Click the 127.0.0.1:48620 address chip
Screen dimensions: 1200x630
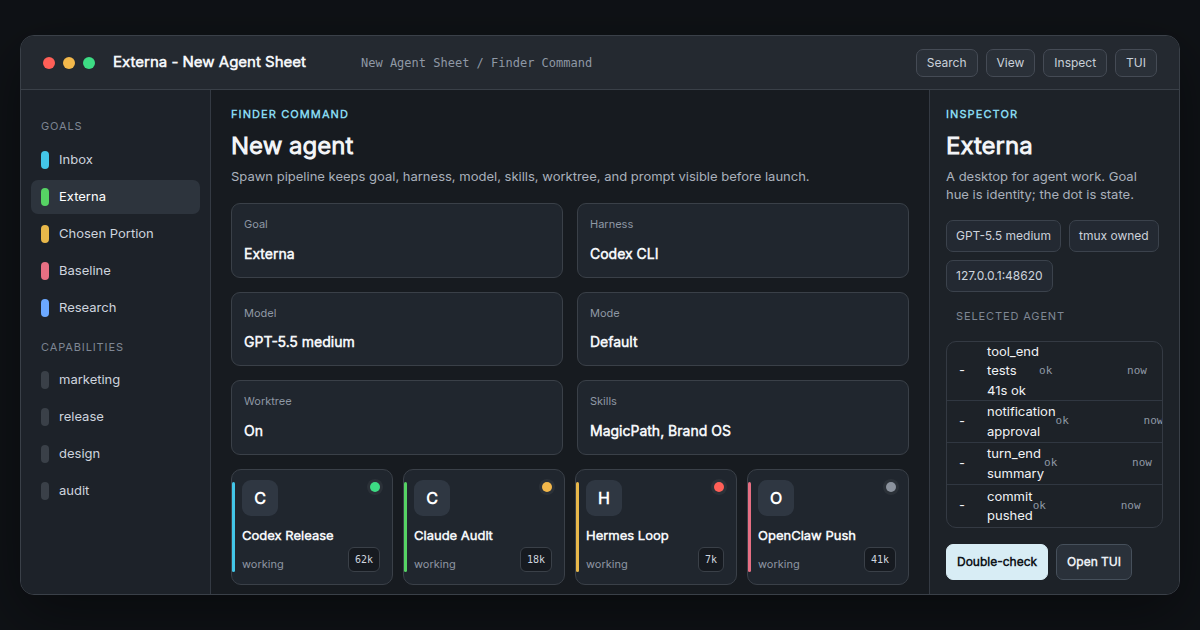point(999,276)
